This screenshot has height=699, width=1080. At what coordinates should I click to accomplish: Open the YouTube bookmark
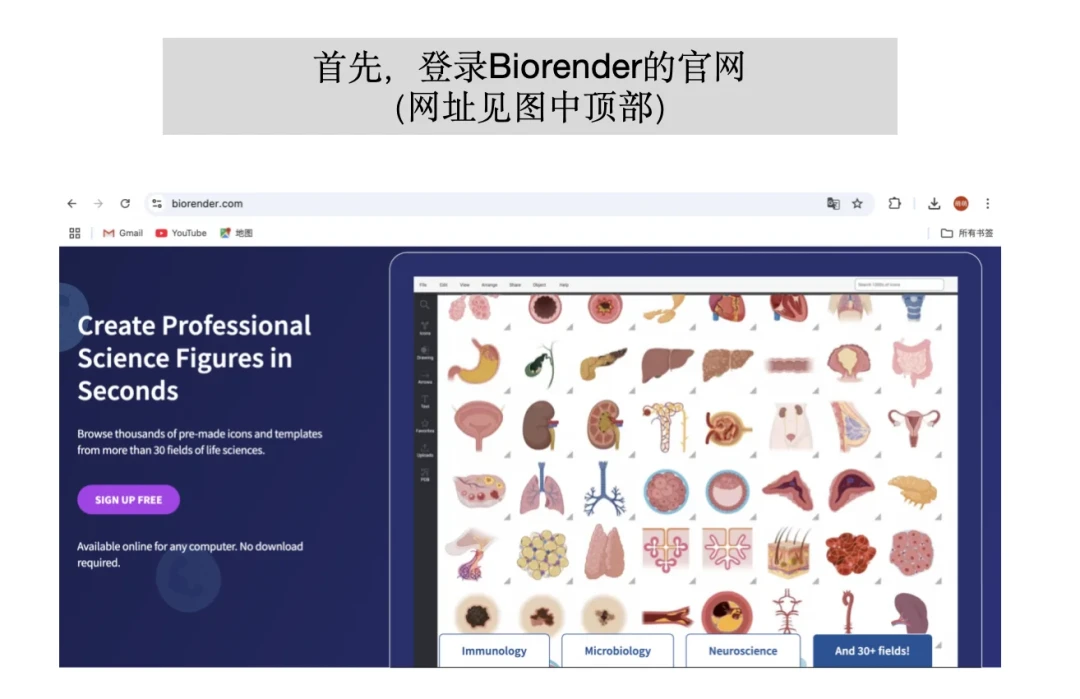click(x=181, y=233)
